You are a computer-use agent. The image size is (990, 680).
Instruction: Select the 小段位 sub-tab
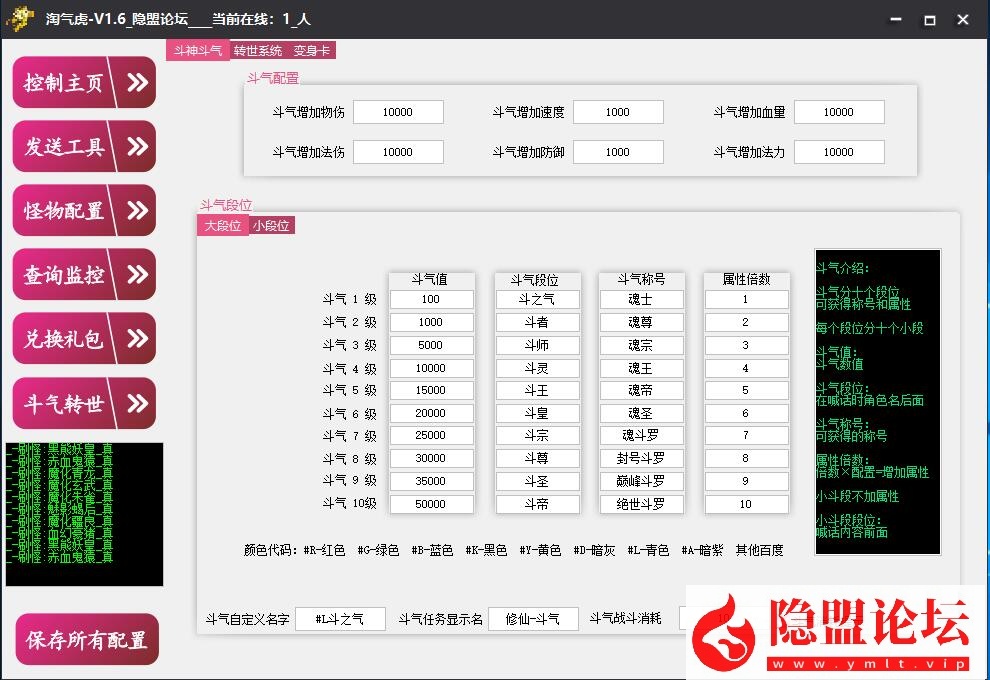(x=271, y=226)
